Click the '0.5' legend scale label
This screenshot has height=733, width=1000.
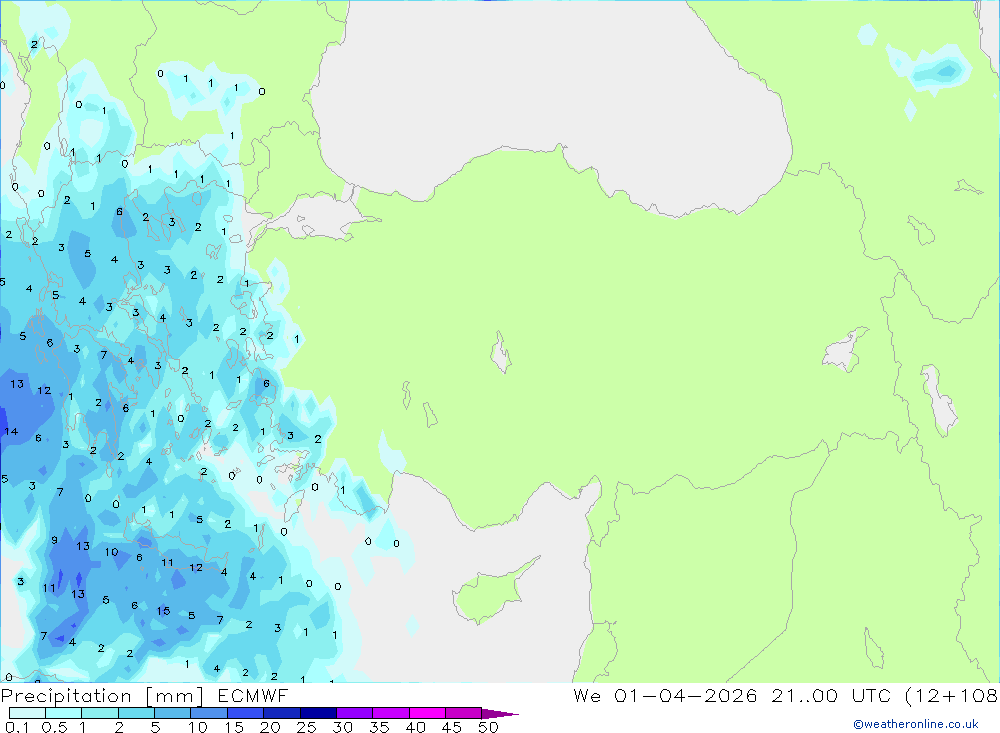pos(54,727)
